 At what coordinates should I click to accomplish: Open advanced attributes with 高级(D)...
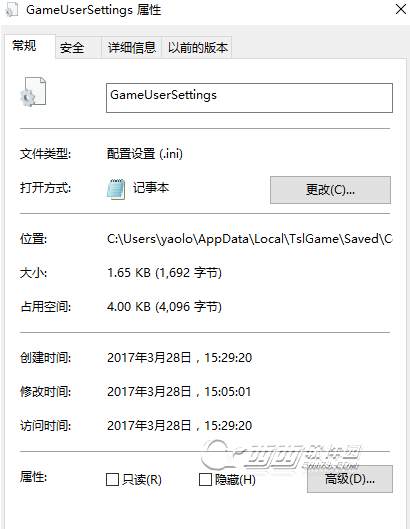(x=350, y=479)
